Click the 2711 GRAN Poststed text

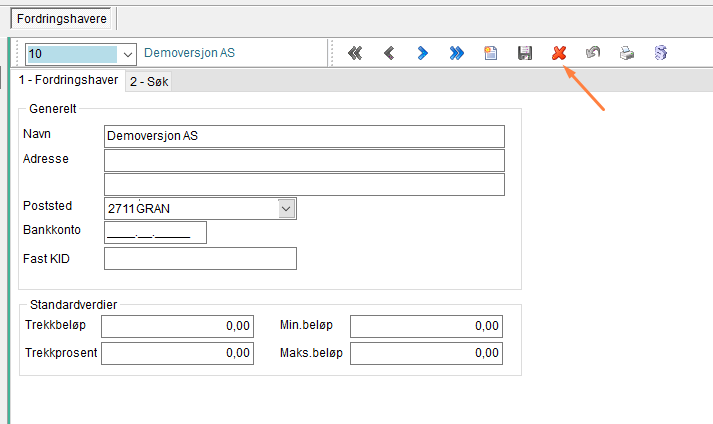coord(139,209)
